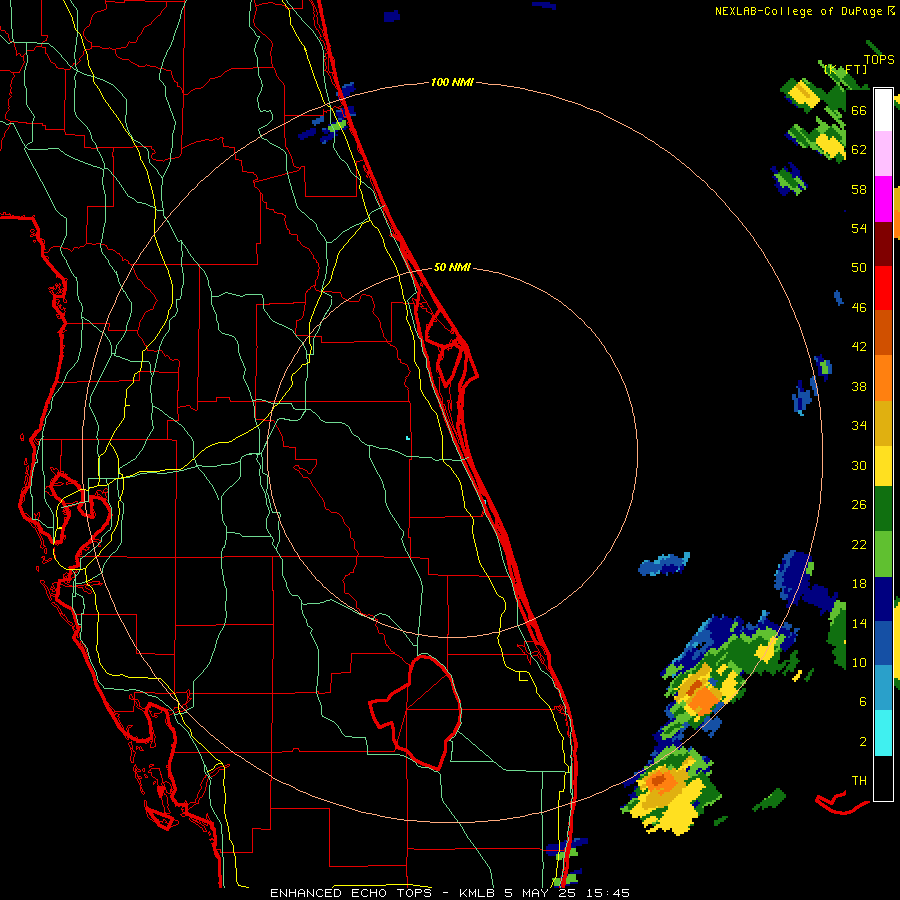Click the 50 value on the legend
The image size is (900, 900).
click(859, 268)
